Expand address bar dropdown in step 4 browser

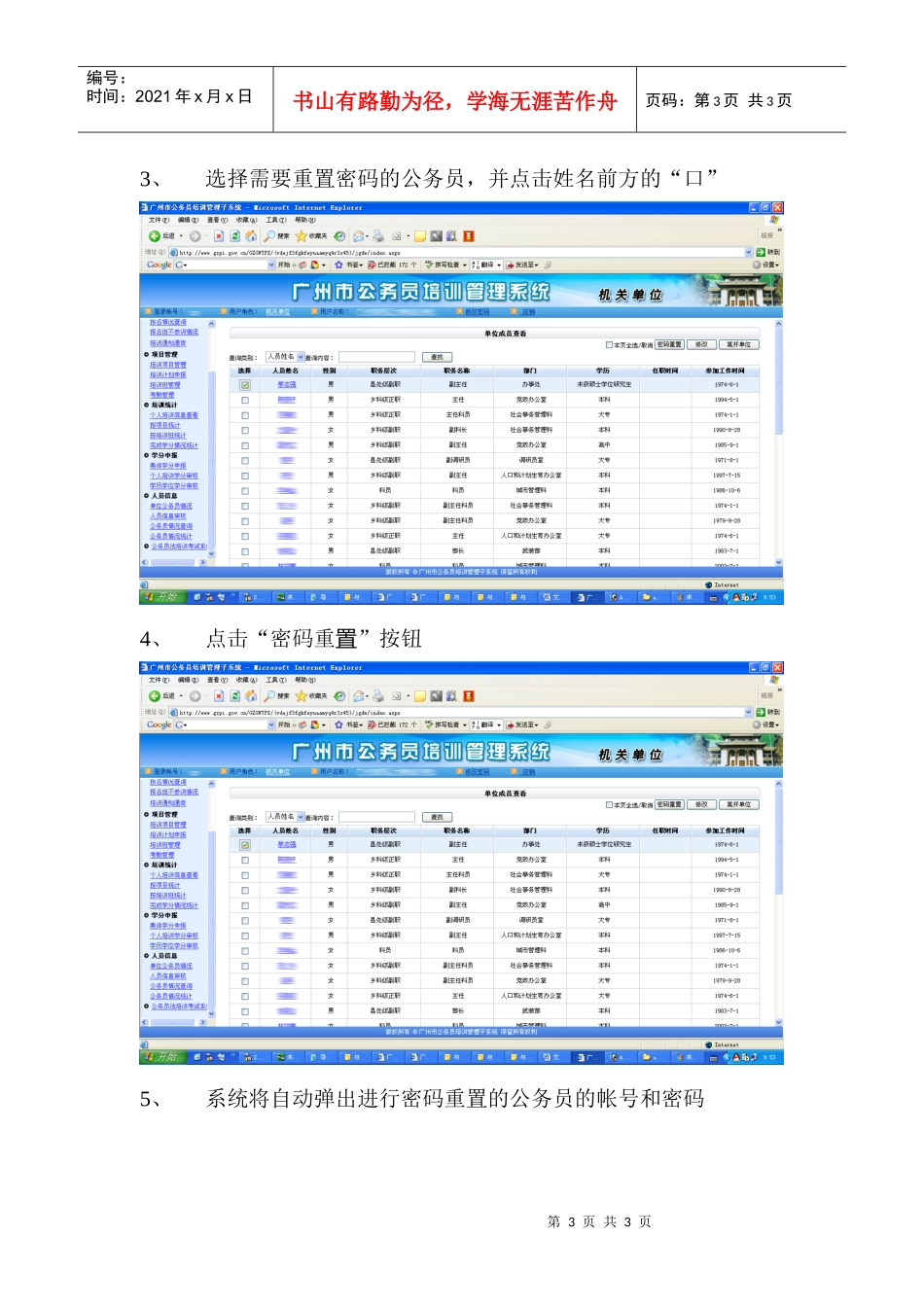tap(748, 712)
